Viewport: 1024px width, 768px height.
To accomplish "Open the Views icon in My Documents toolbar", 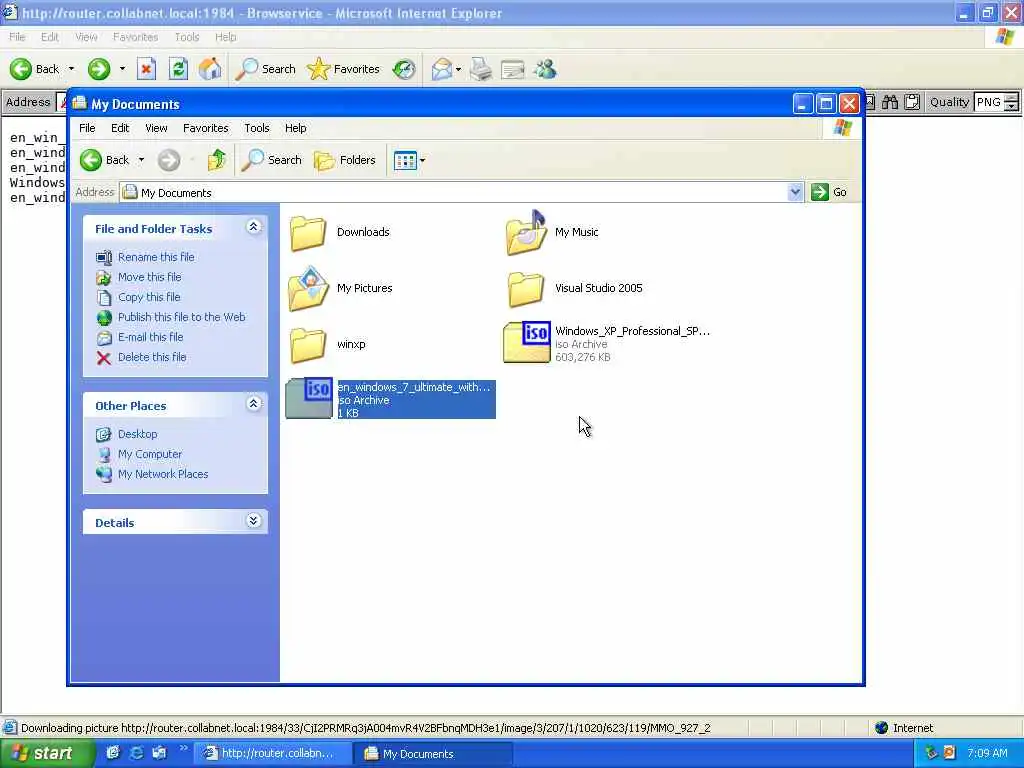I will pyautogui.click(x=405, y=160).
